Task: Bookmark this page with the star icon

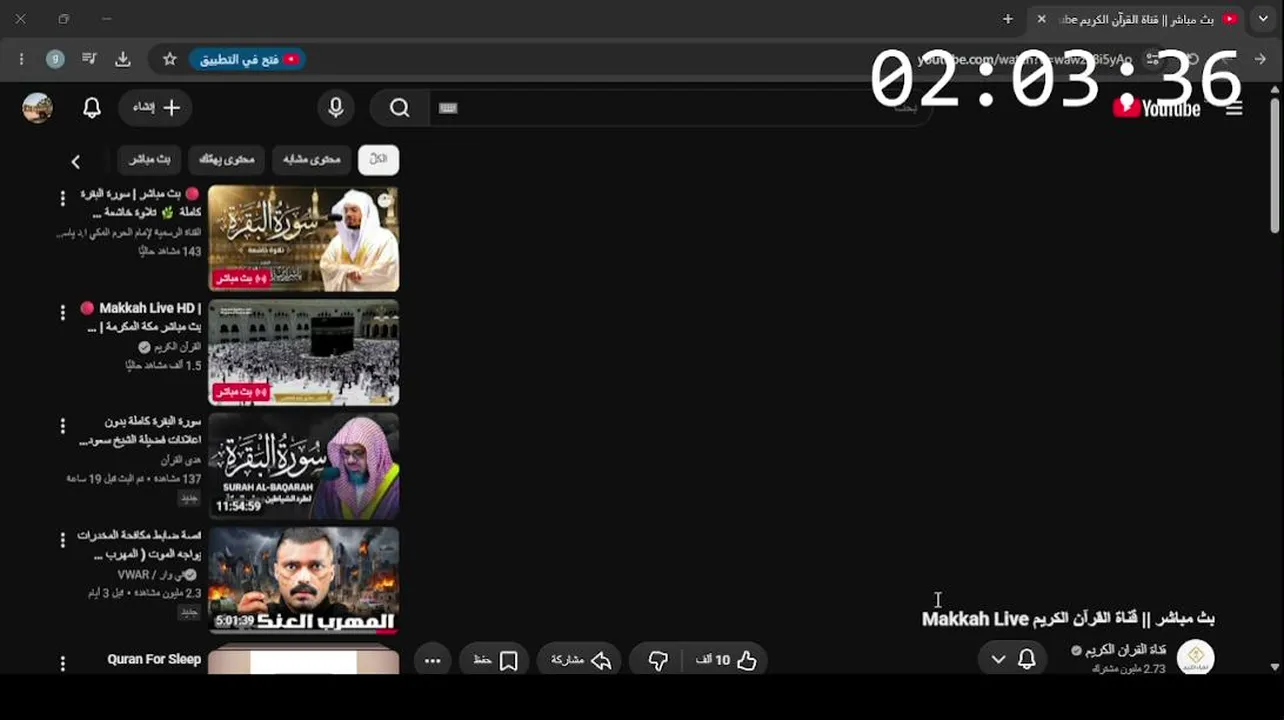Action: pos(170,59)
